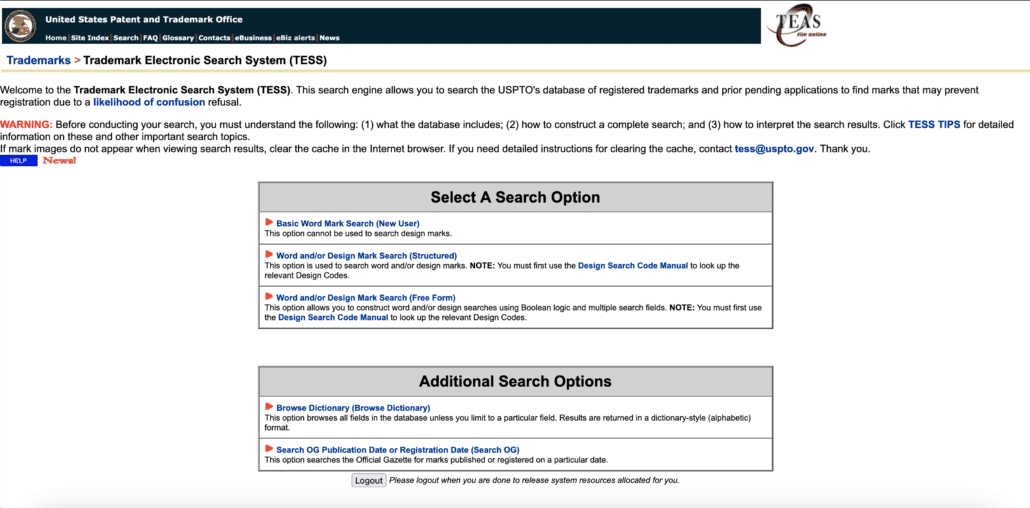Click red flag beside Structured search option
This screenshot has width=1030, height=508.
pyautogui.click(x=269, y=254)
